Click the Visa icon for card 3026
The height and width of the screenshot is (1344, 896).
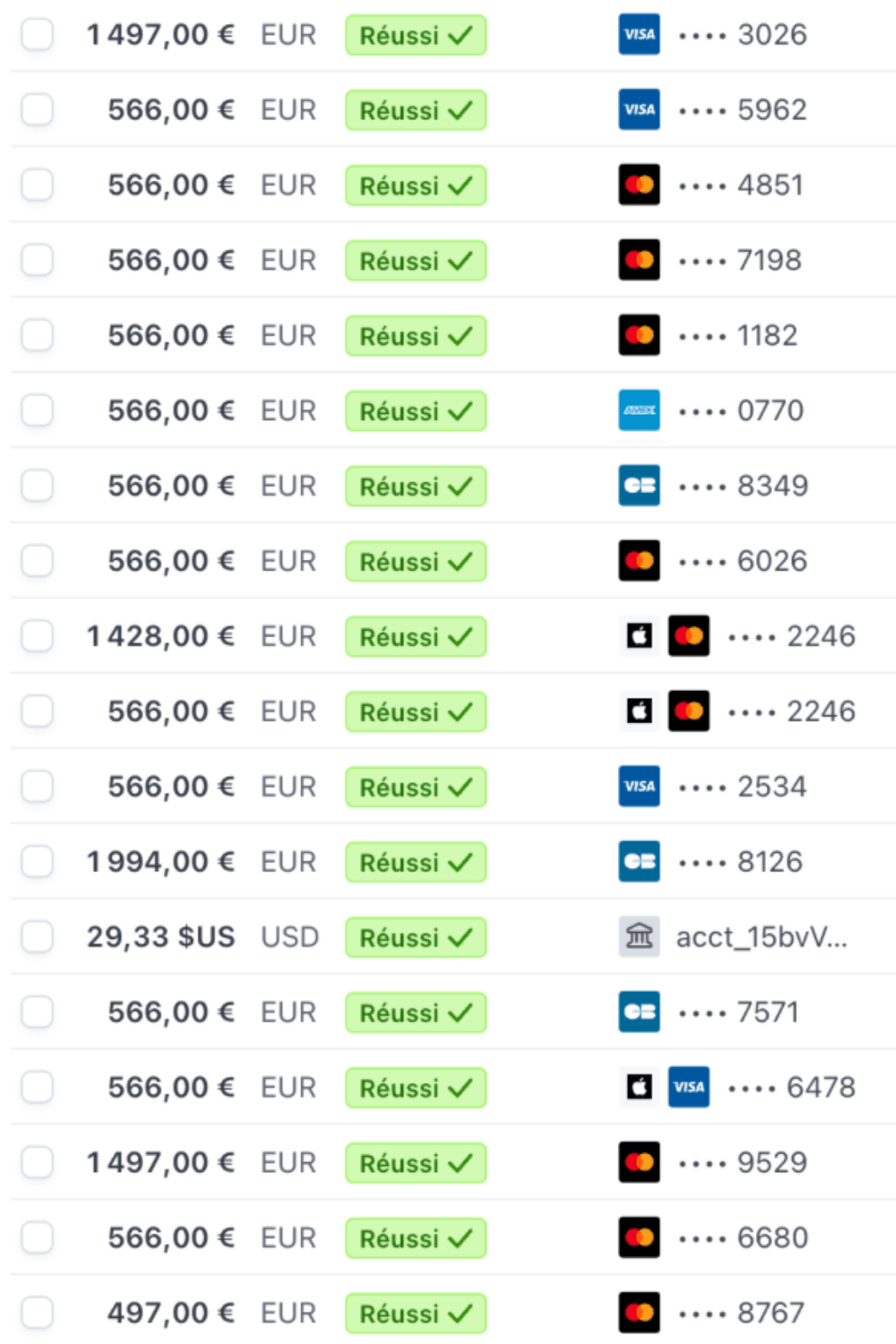[639, 35]
